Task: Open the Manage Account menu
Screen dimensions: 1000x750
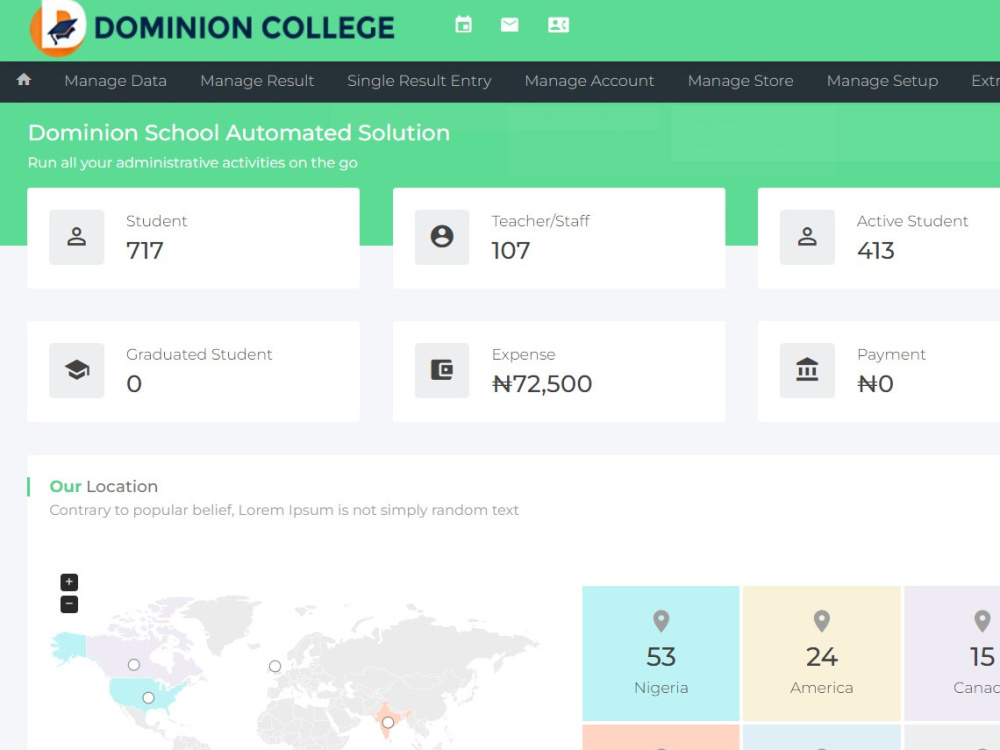Action: (x=589, y=81)
